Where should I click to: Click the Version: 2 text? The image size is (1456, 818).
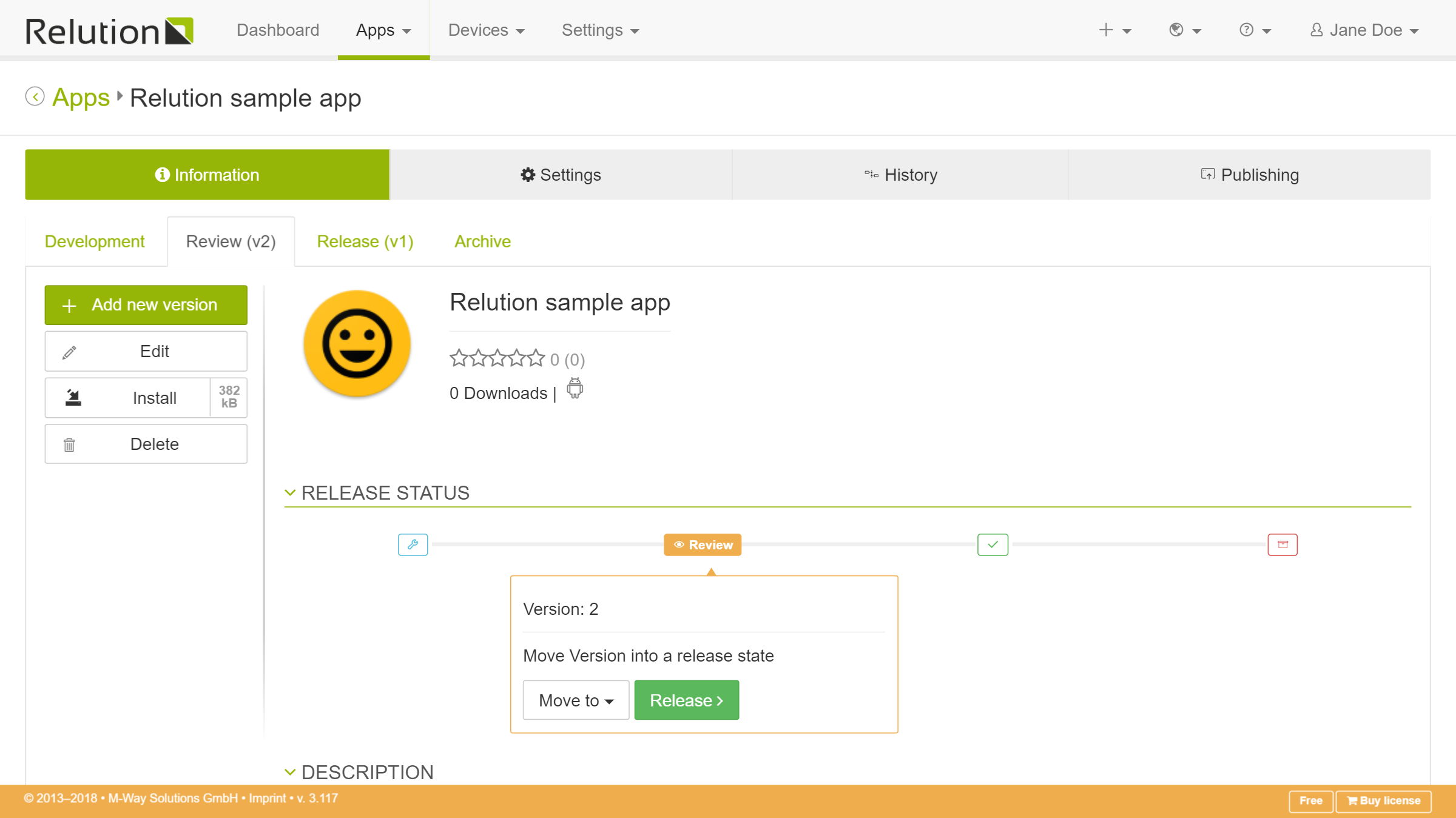(x=561, y=609)
